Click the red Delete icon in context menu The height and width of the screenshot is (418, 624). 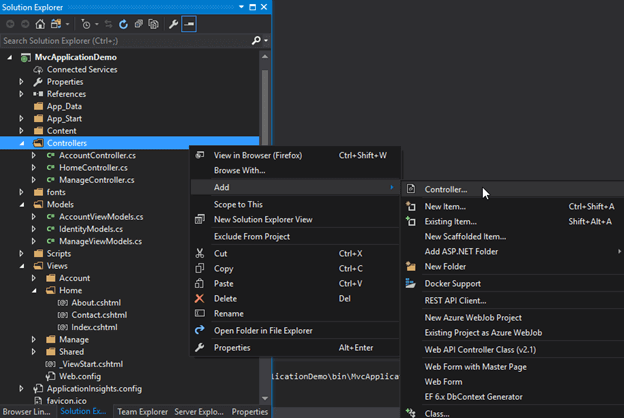(x=199, y=298)
